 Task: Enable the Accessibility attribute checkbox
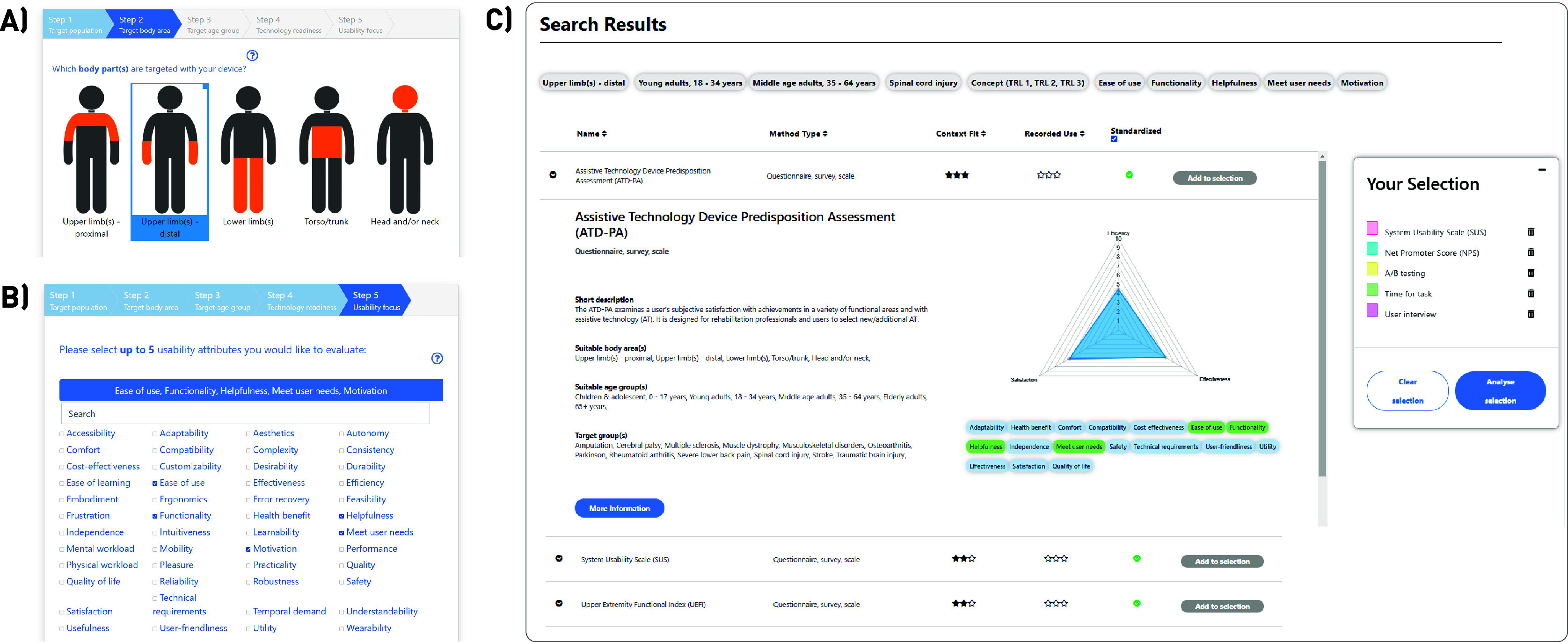click(62, 434)
